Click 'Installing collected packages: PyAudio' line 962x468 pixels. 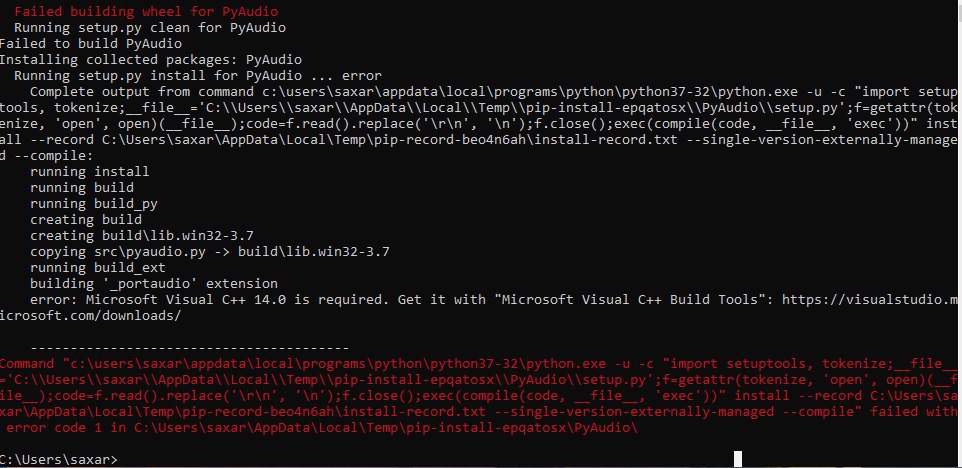click(x=151, y=59)
